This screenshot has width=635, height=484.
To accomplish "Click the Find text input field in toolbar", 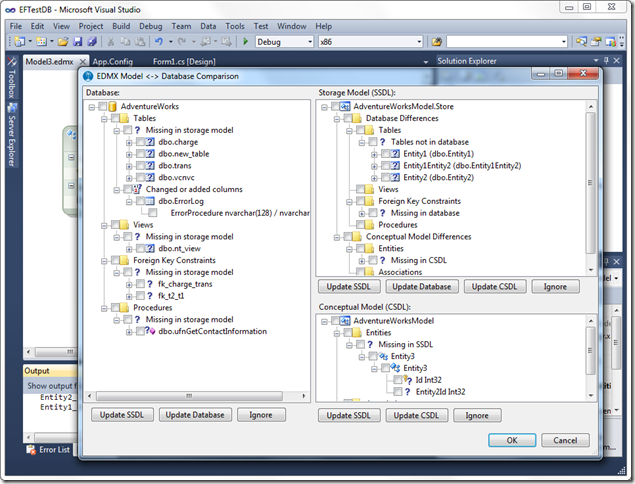I will 506,42.
